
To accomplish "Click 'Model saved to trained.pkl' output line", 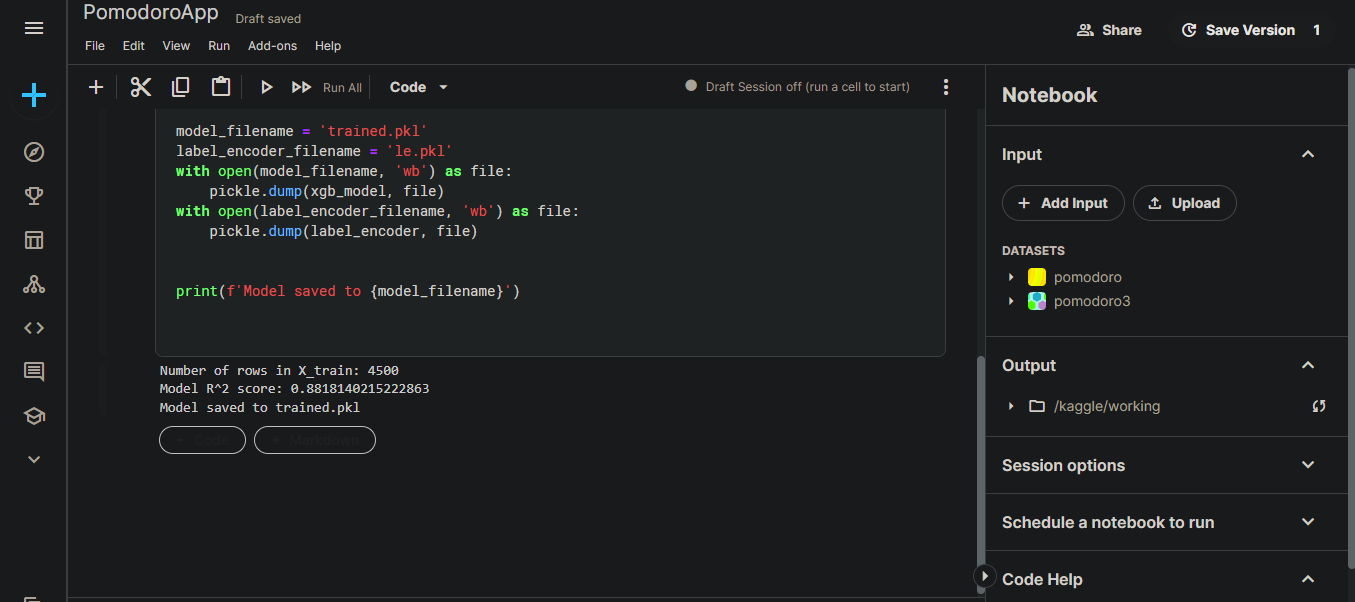I will tap(260, 408).
